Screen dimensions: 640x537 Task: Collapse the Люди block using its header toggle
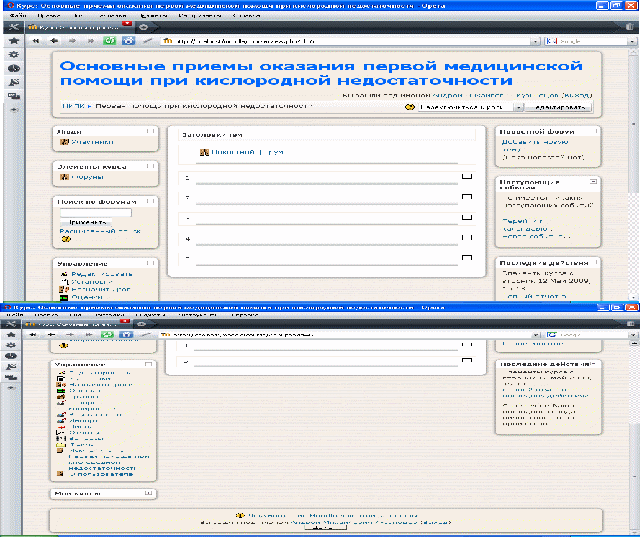tap(149, 131)
